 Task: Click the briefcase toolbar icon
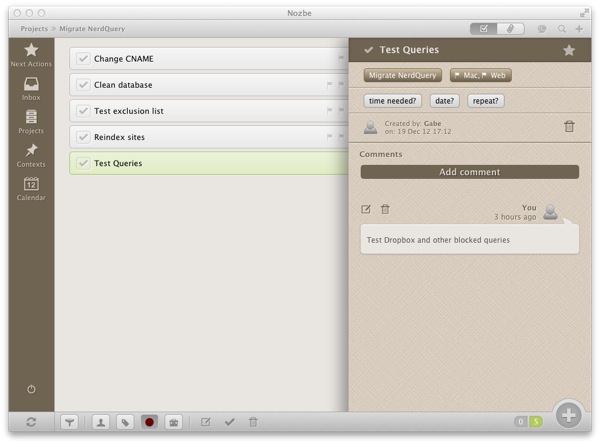coord(174,422)
